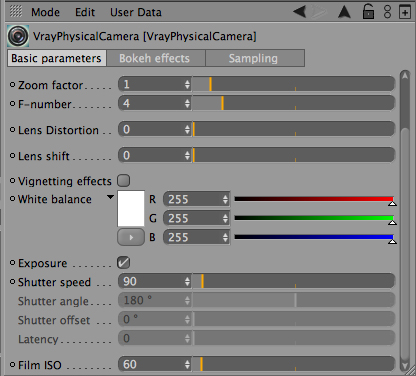Click the up arrow navigation icon
This screenshot has width=416, height=376.
pos(344,12)
